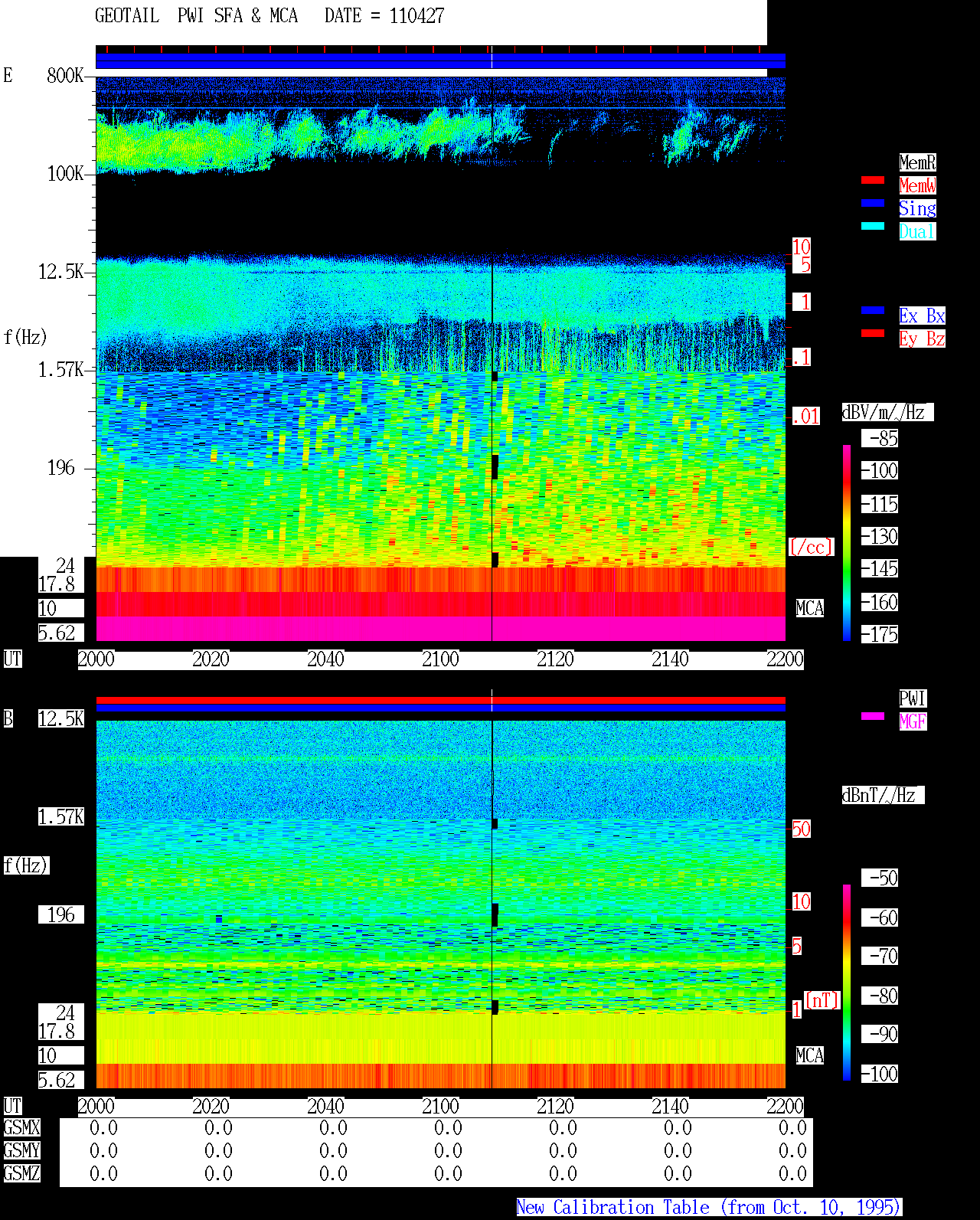This screenshot has height=1220, width=980.
Task: Click the 'Ey Bz' legend label
Action: tap(922, 339)
